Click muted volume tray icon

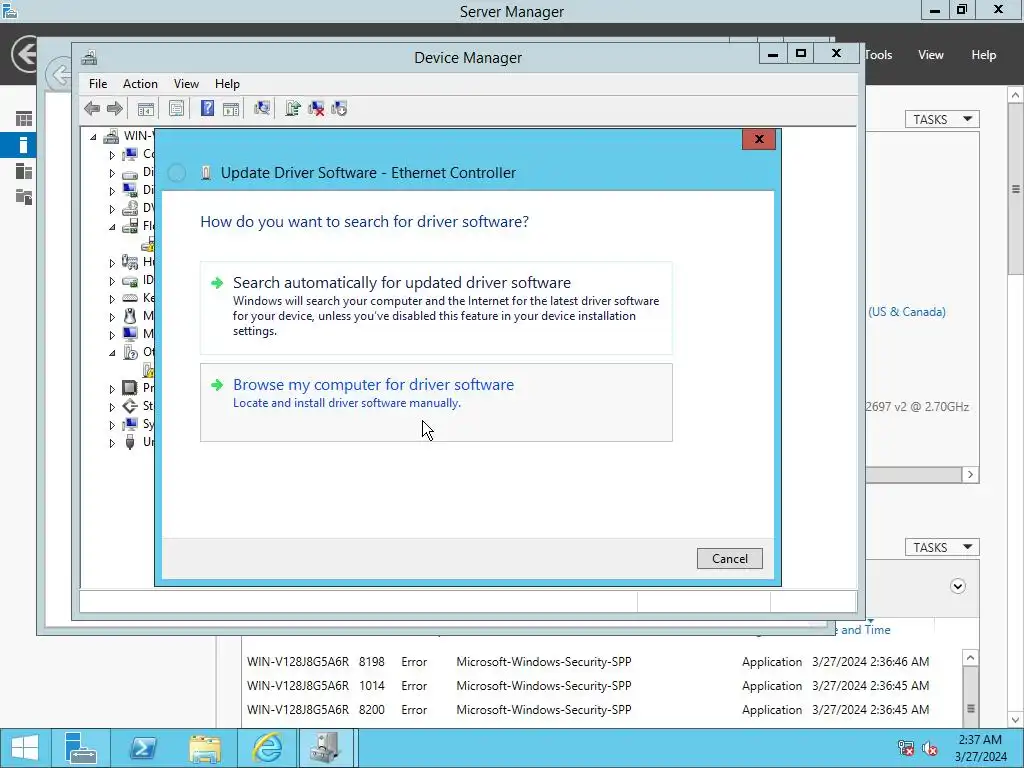(x=930, y=748)
